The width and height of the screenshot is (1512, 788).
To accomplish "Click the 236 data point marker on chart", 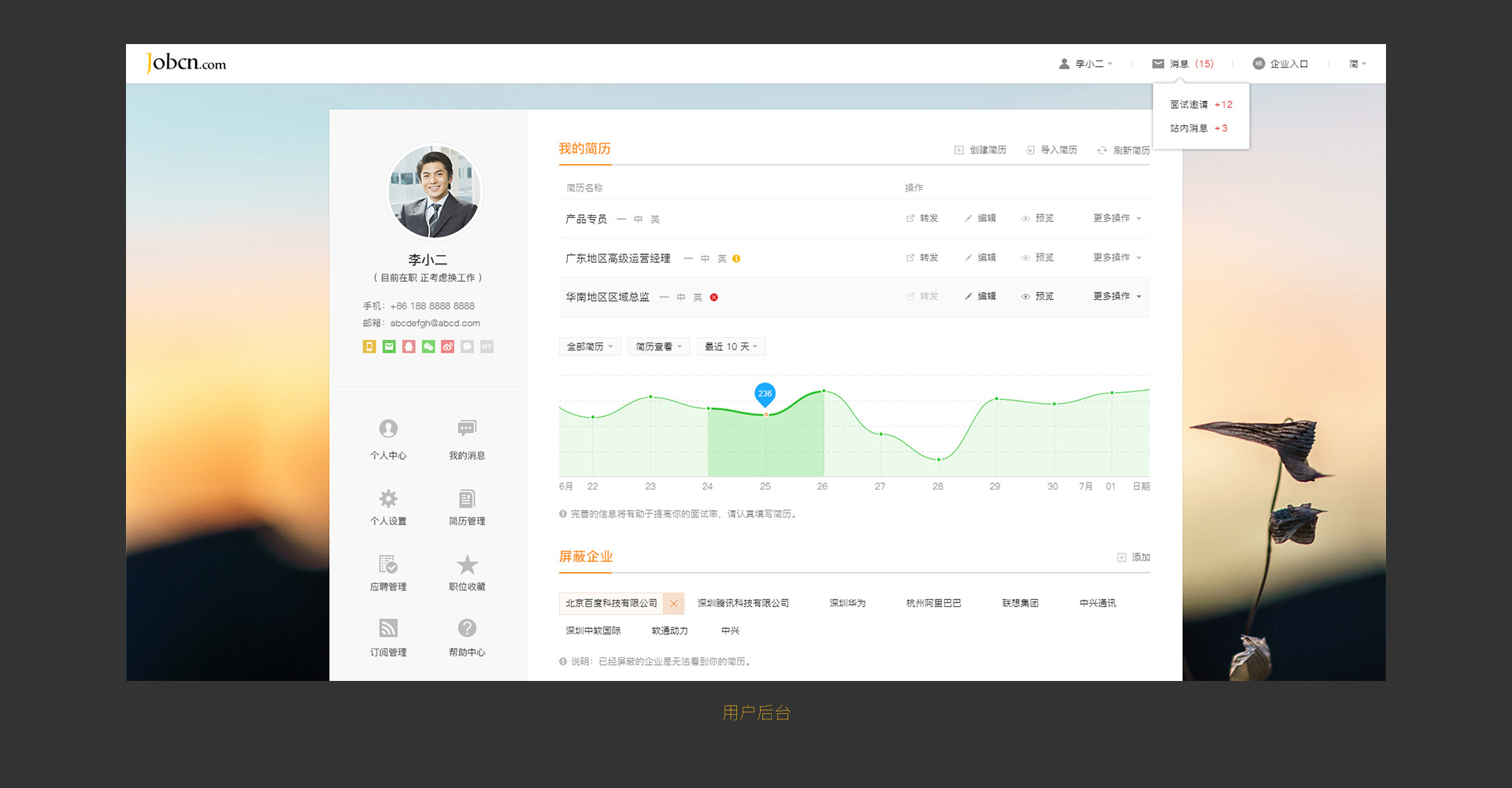I will click(x=765, y=394).
